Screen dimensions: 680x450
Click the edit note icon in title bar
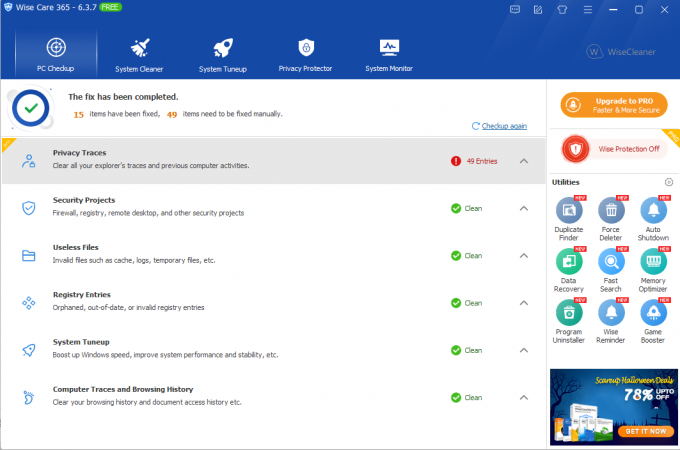[538, 10]
